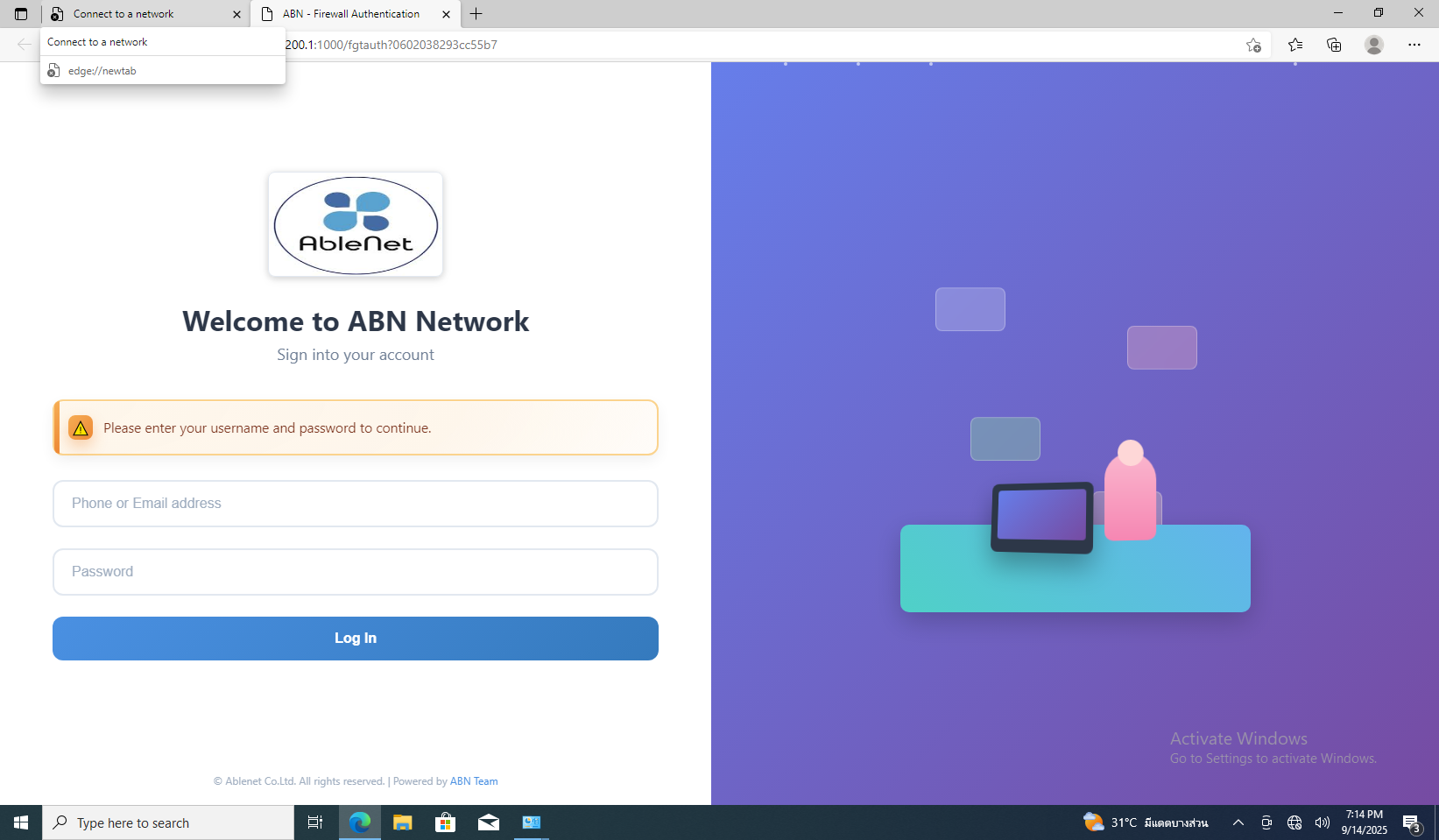Open the tab actions menu icon

[21, 14]
